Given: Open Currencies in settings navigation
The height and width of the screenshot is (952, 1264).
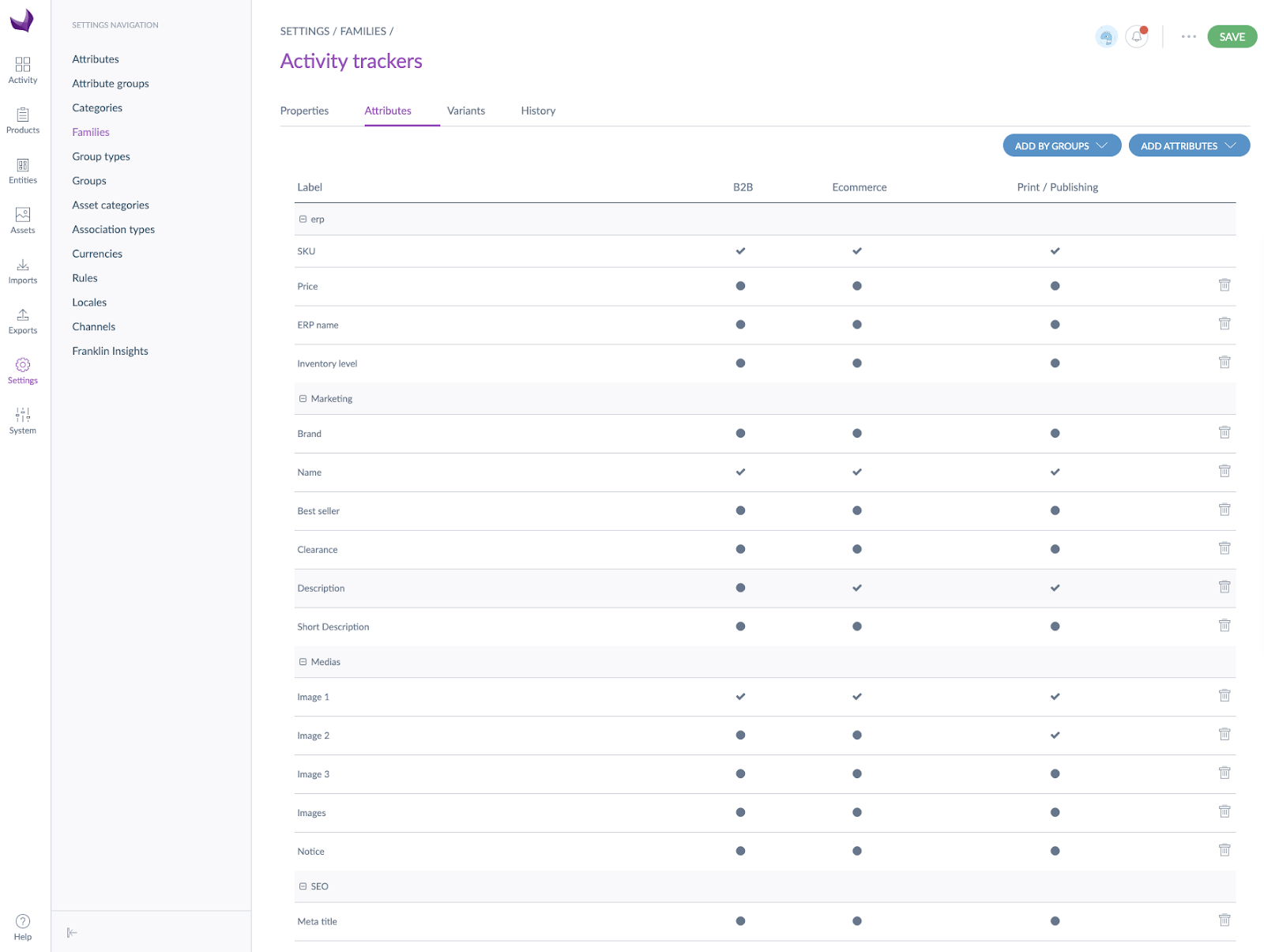Looking at the screenshot, I should (97, 254).
